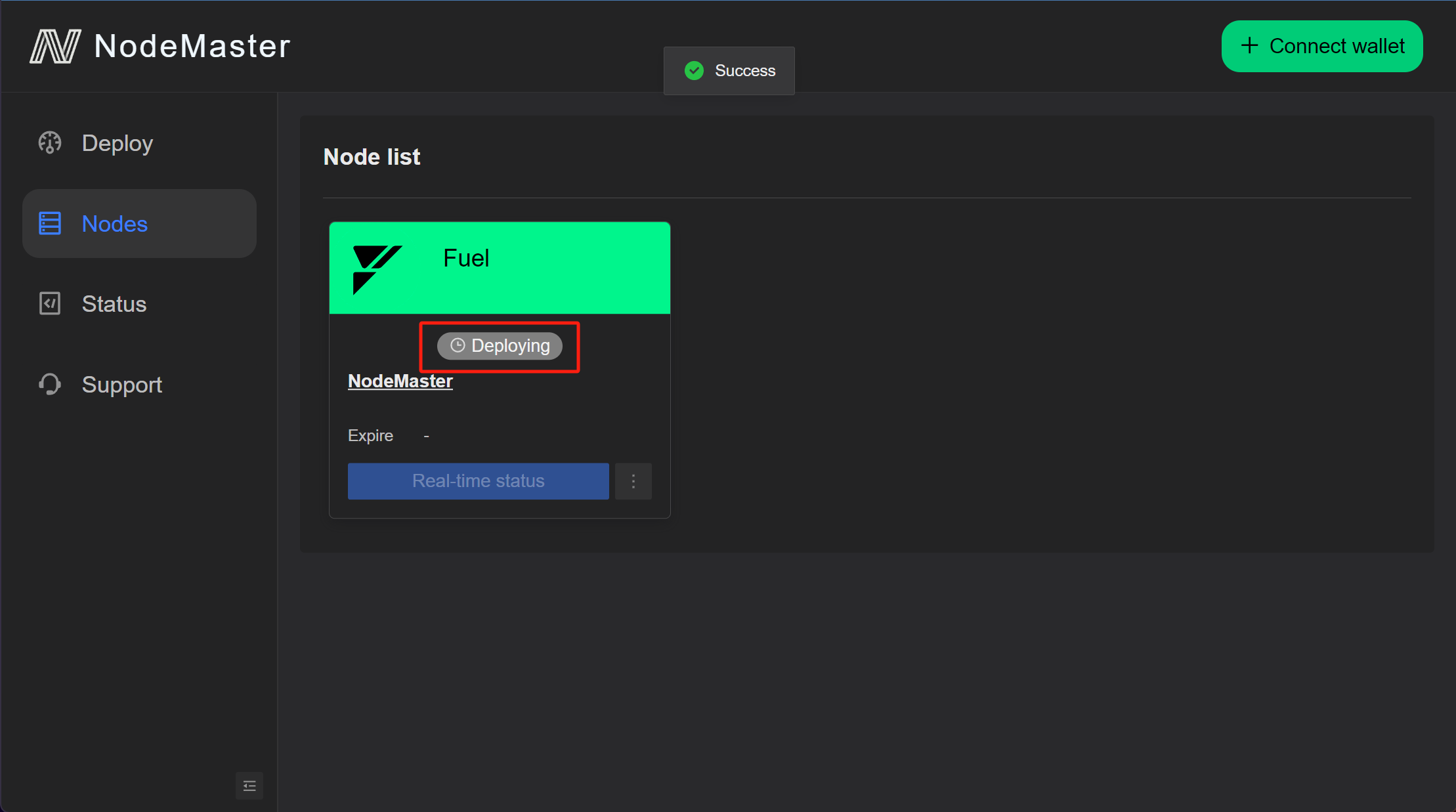Click the Node list heading

[372, 157]
